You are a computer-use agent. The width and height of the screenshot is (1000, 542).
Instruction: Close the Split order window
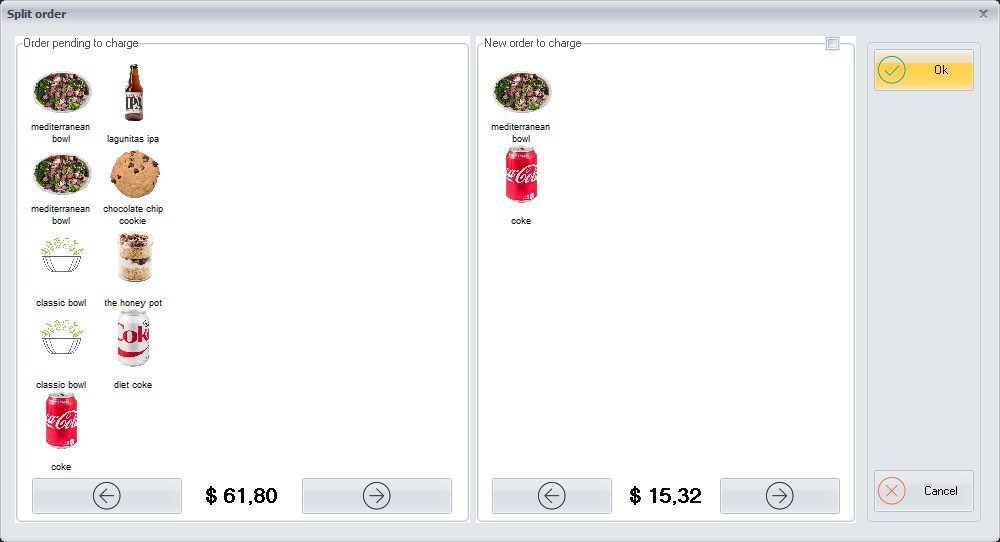[x=983, y=14]
